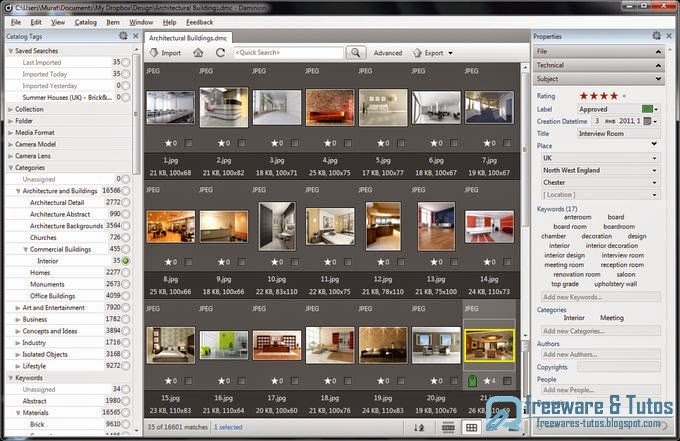Click the Quick Search magnifier icon
The width and height of the screenshot is (680, 441).
point(358,53)
